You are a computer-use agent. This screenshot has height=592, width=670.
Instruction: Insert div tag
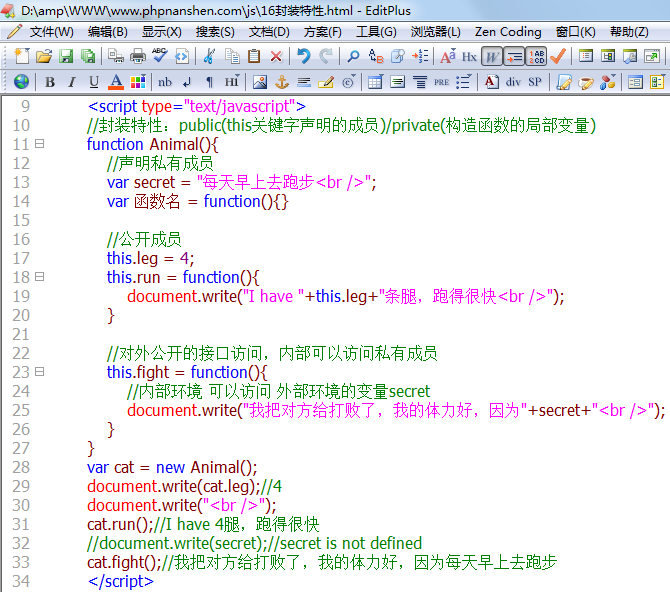[x=513, y=81]
